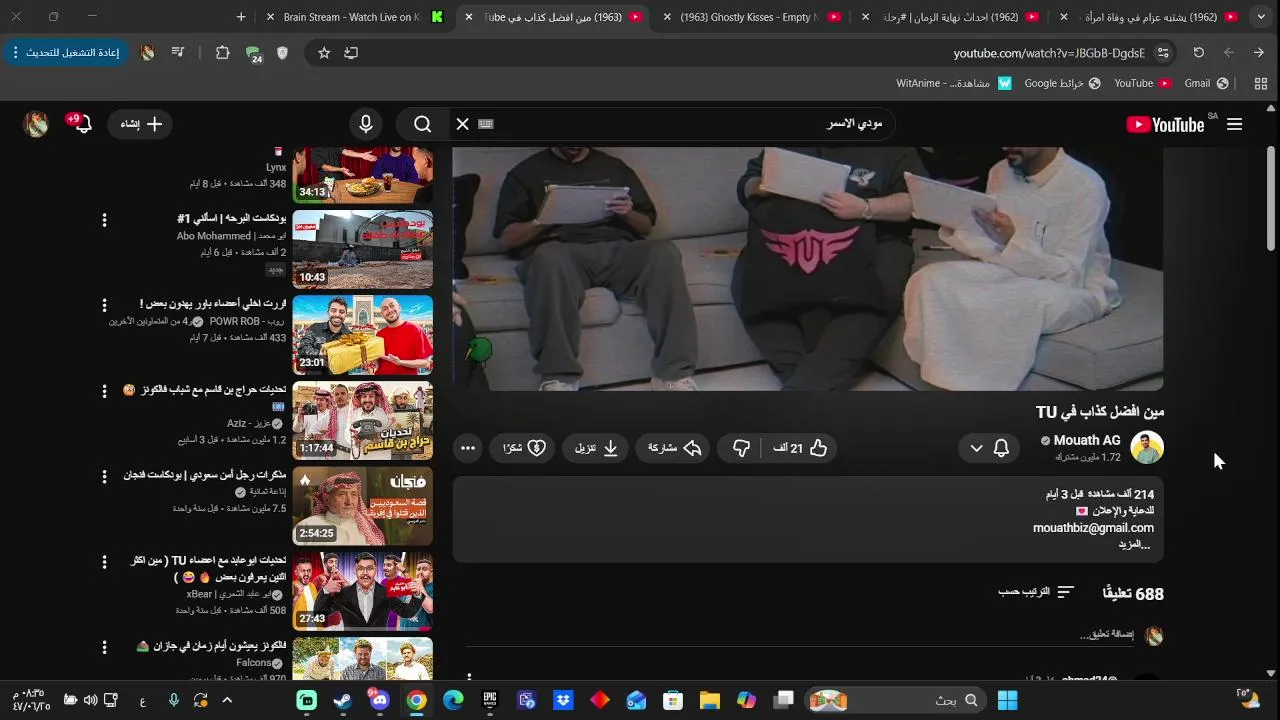The width and height of the screenshot is (1280, 720).
Task: Open a new browser tab
Action: click(x=241, y=17)
